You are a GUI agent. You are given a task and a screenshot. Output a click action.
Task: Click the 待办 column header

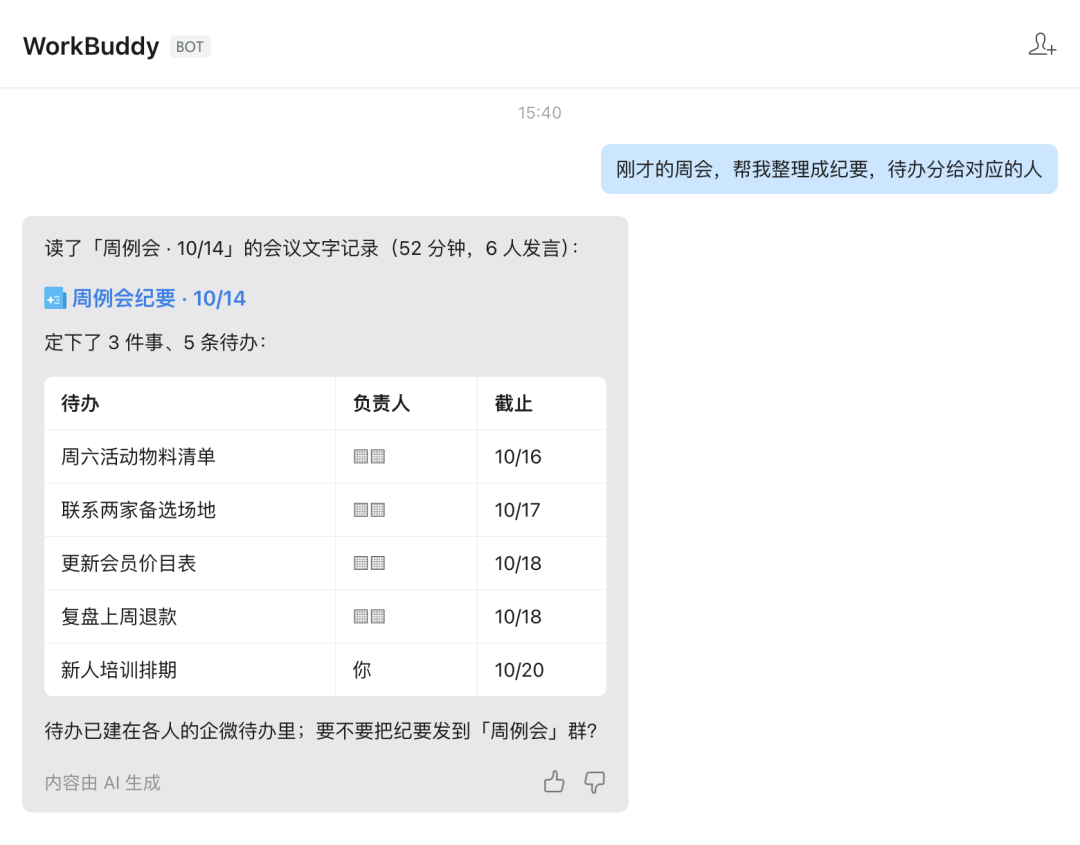(x=189, y=404)
